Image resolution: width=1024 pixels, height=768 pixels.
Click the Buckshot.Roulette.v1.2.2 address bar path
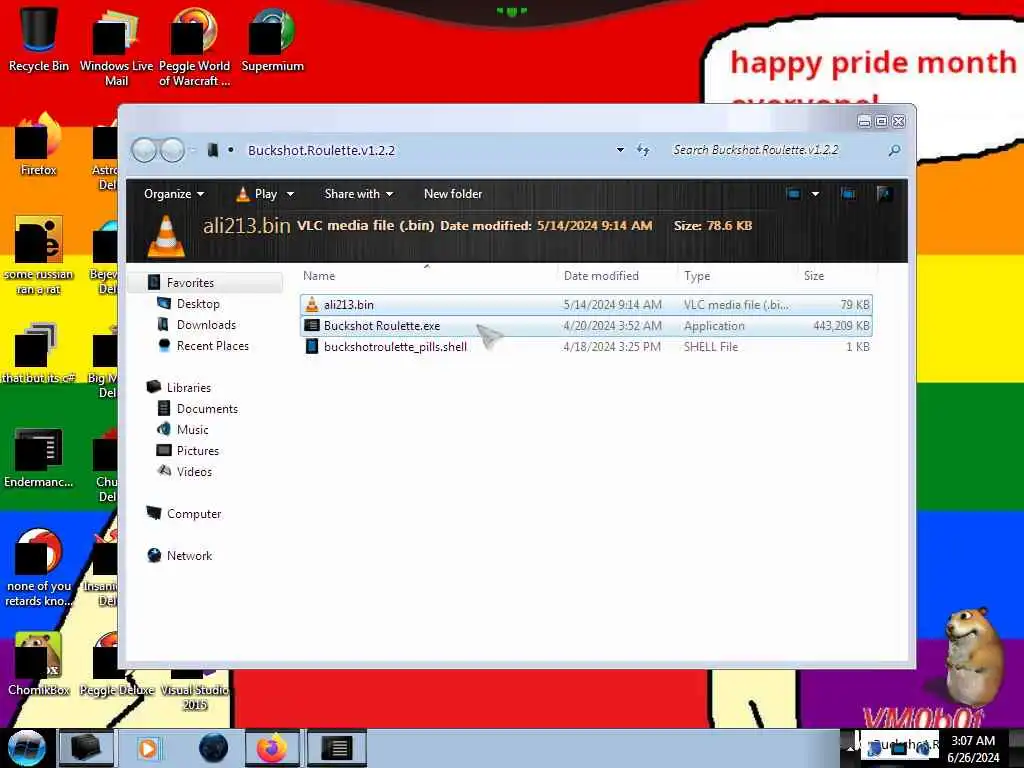[321, 150]
